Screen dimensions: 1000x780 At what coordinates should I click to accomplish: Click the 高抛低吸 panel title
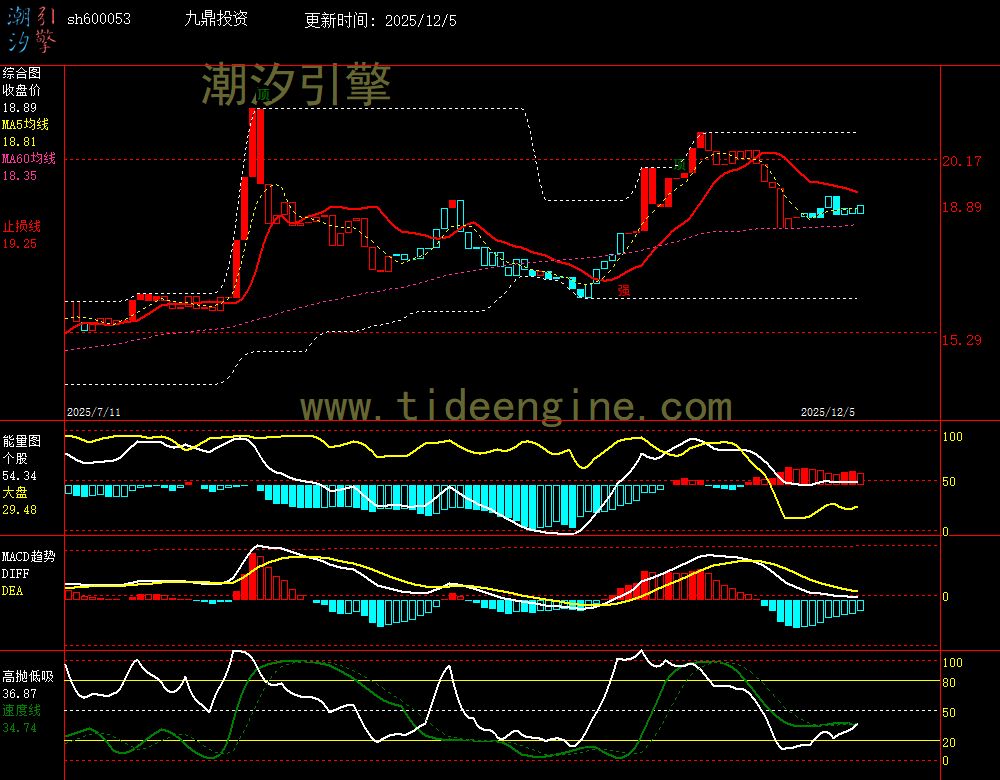27,676
